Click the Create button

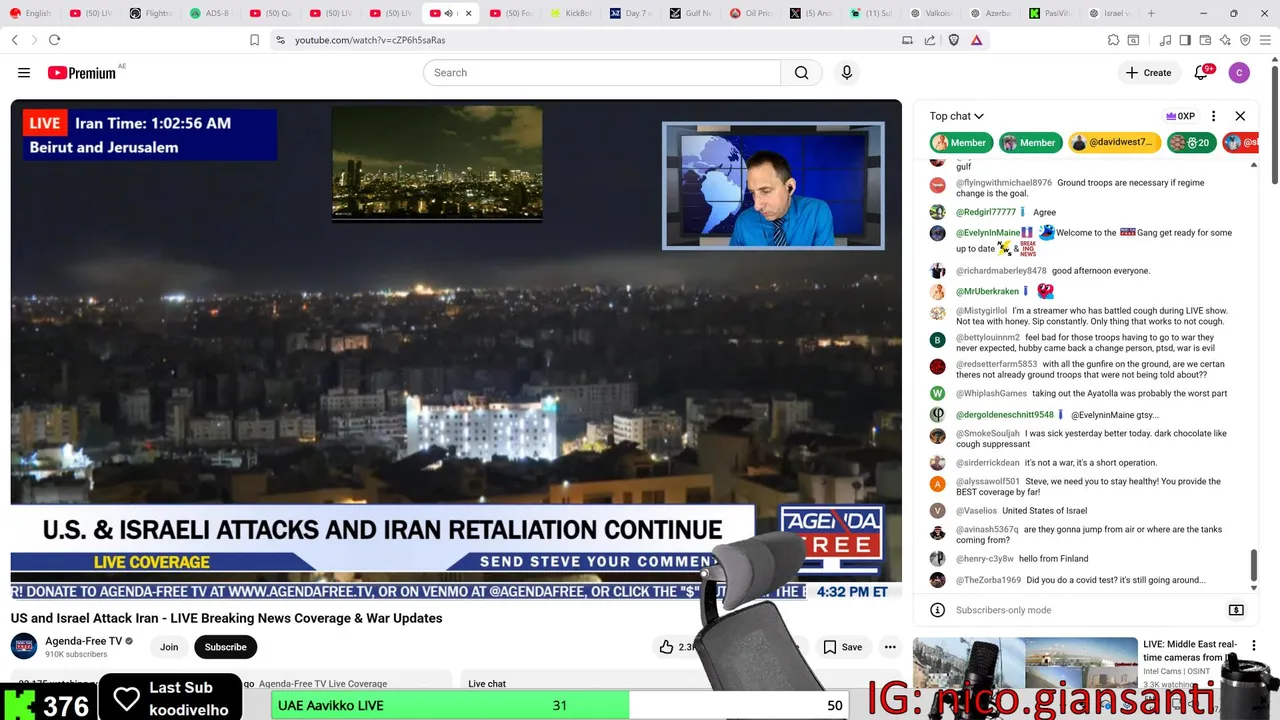pyautogui.click(x=1148, y=73)
